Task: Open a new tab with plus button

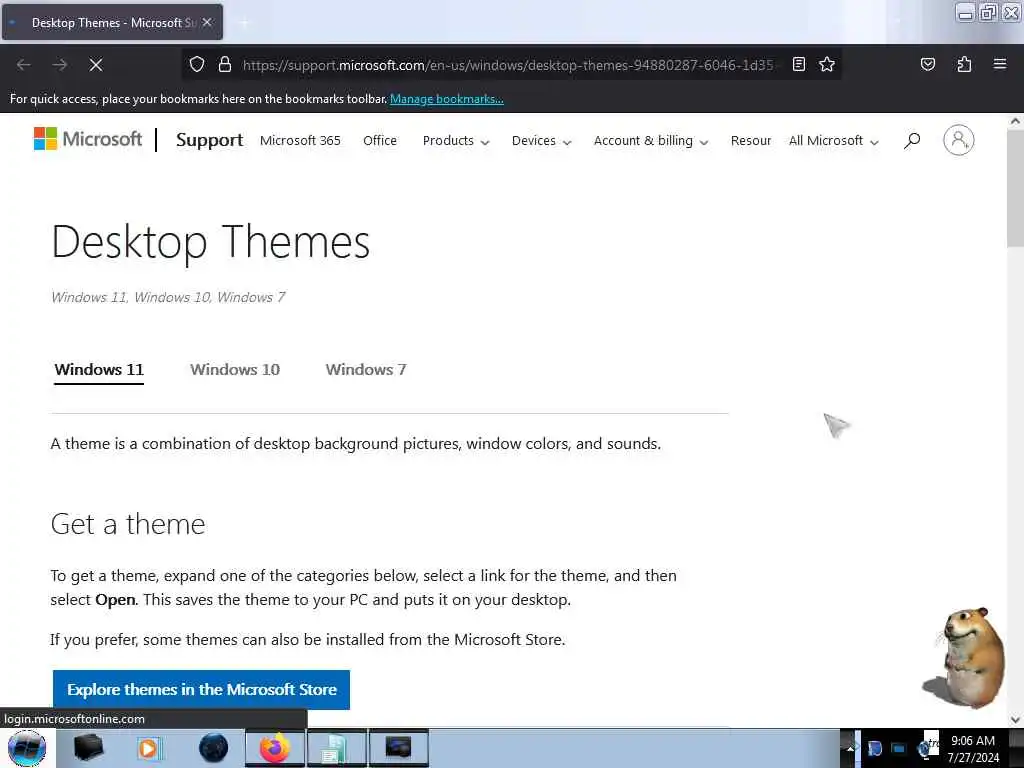Action: [244, 23]
